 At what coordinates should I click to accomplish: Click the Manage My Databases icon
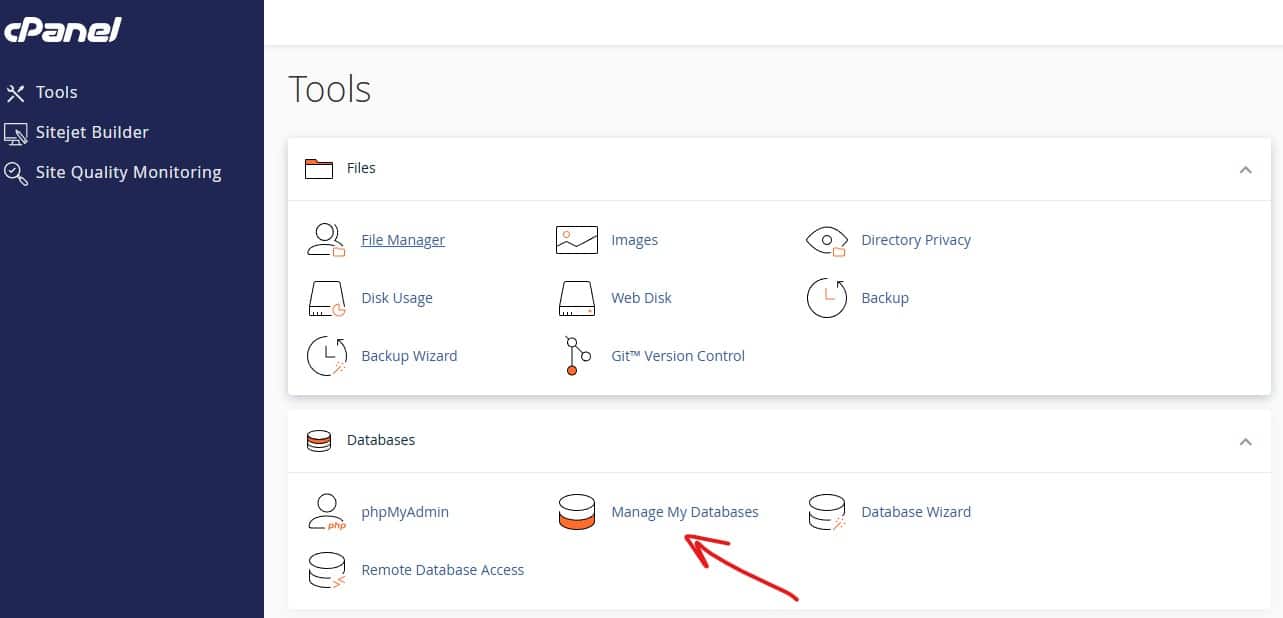tap(576, 512)
